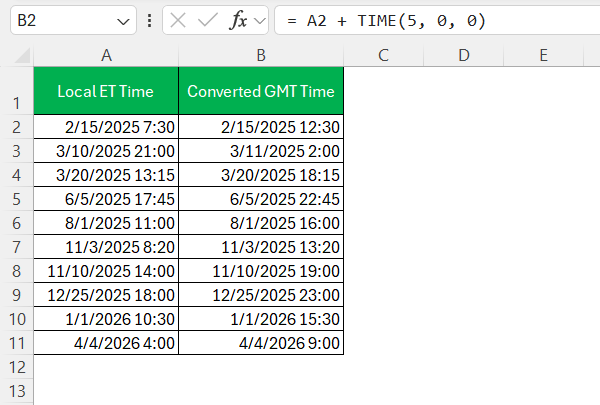Select row 6 header
The image size is (600, 405).
click(16, 223)
